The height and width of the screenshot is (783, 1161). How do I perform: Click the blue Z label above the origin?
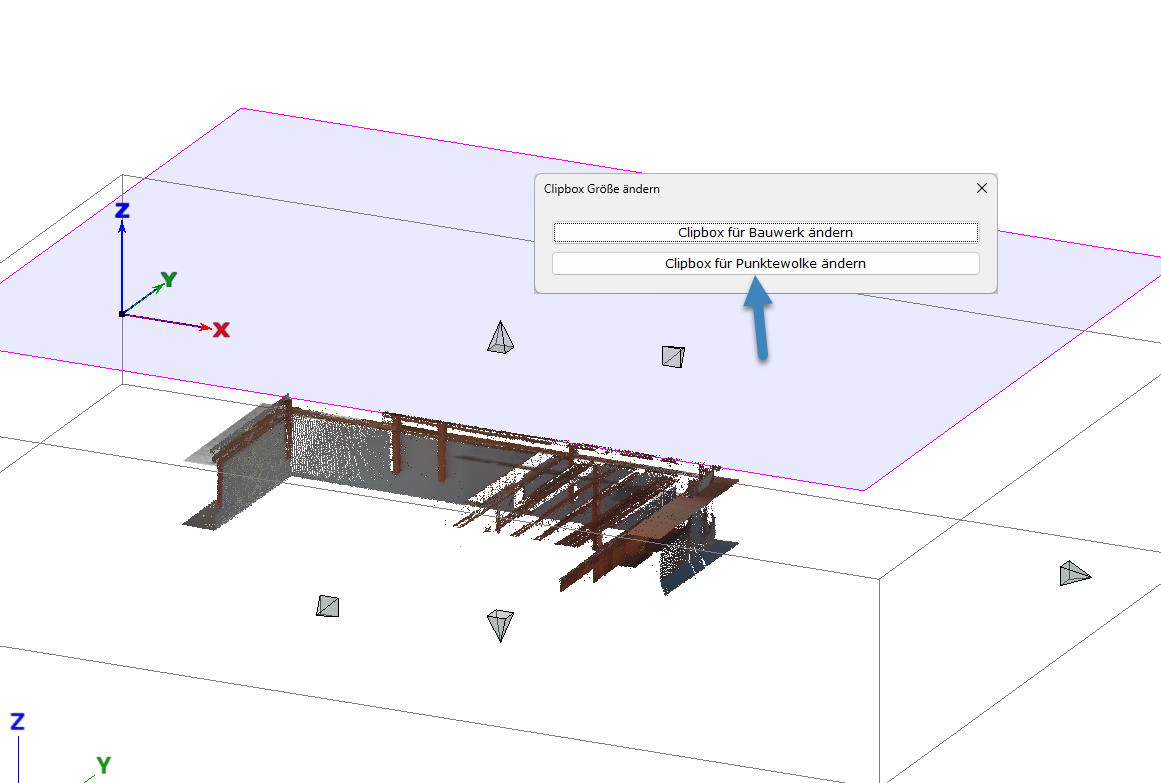click(122, 210)
